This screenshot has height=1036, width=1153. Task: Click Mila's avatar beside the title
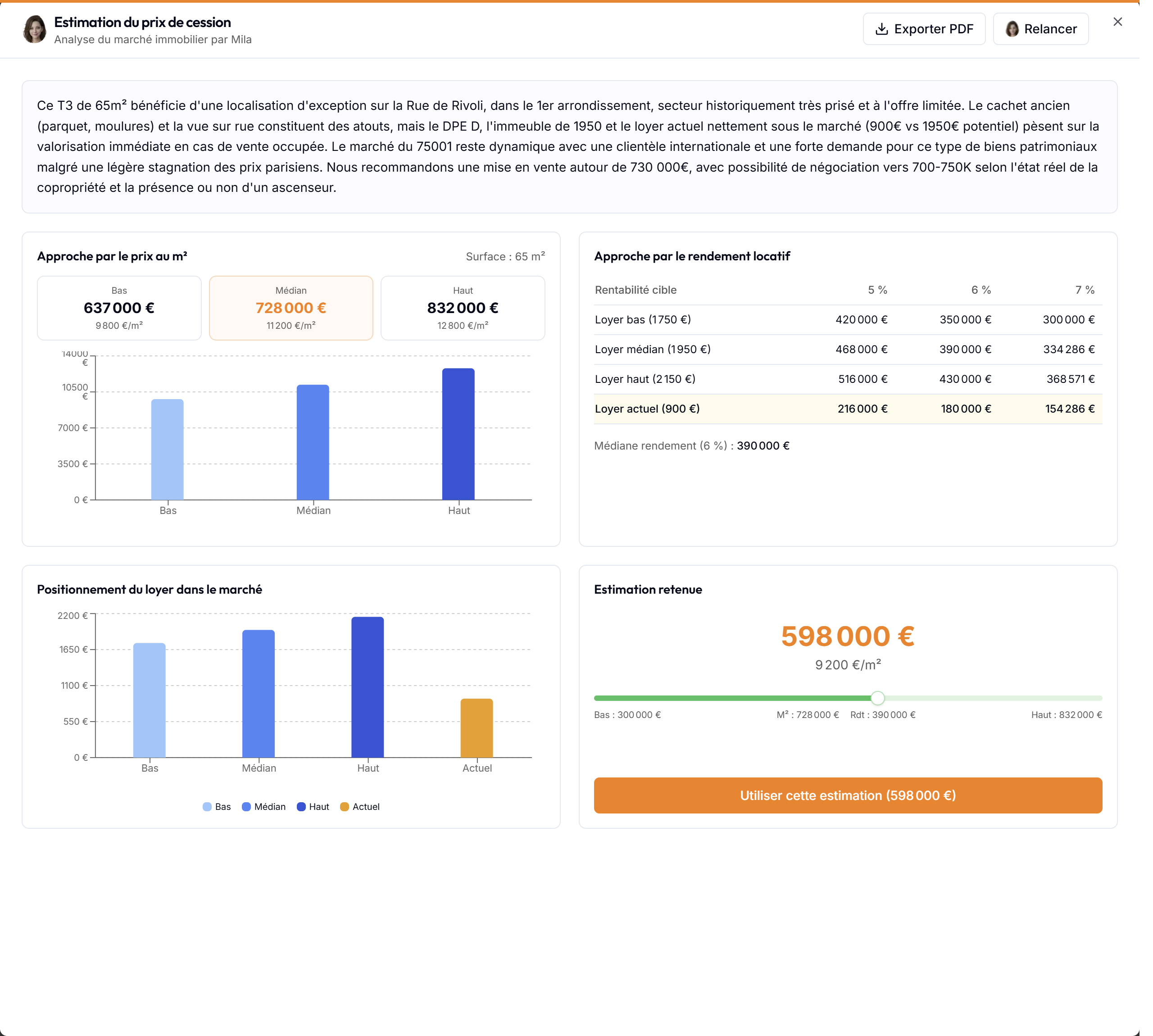35,29
